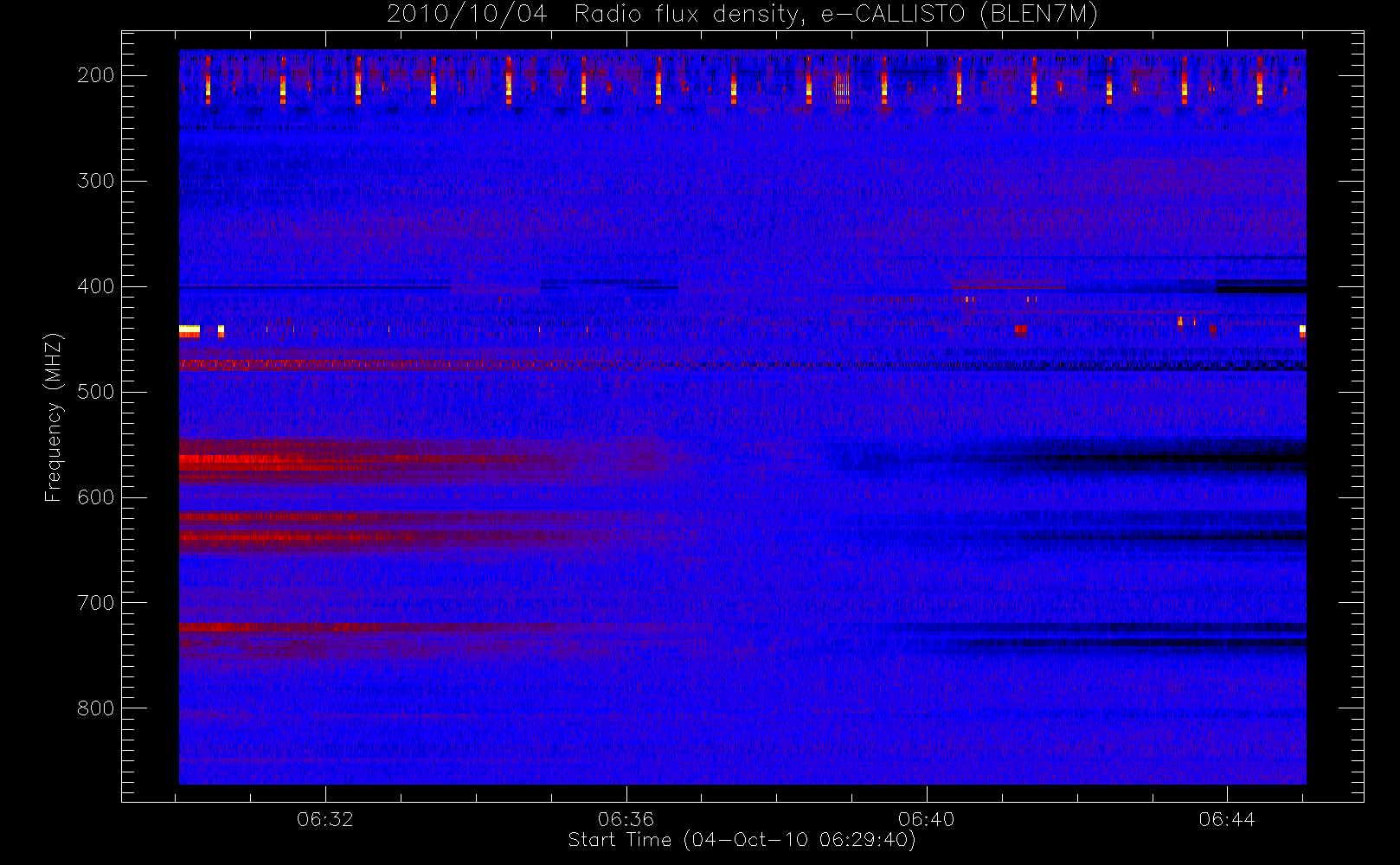Select the 500 frequency tick label
Screen dimensions: 1400x865
(96, 392)
